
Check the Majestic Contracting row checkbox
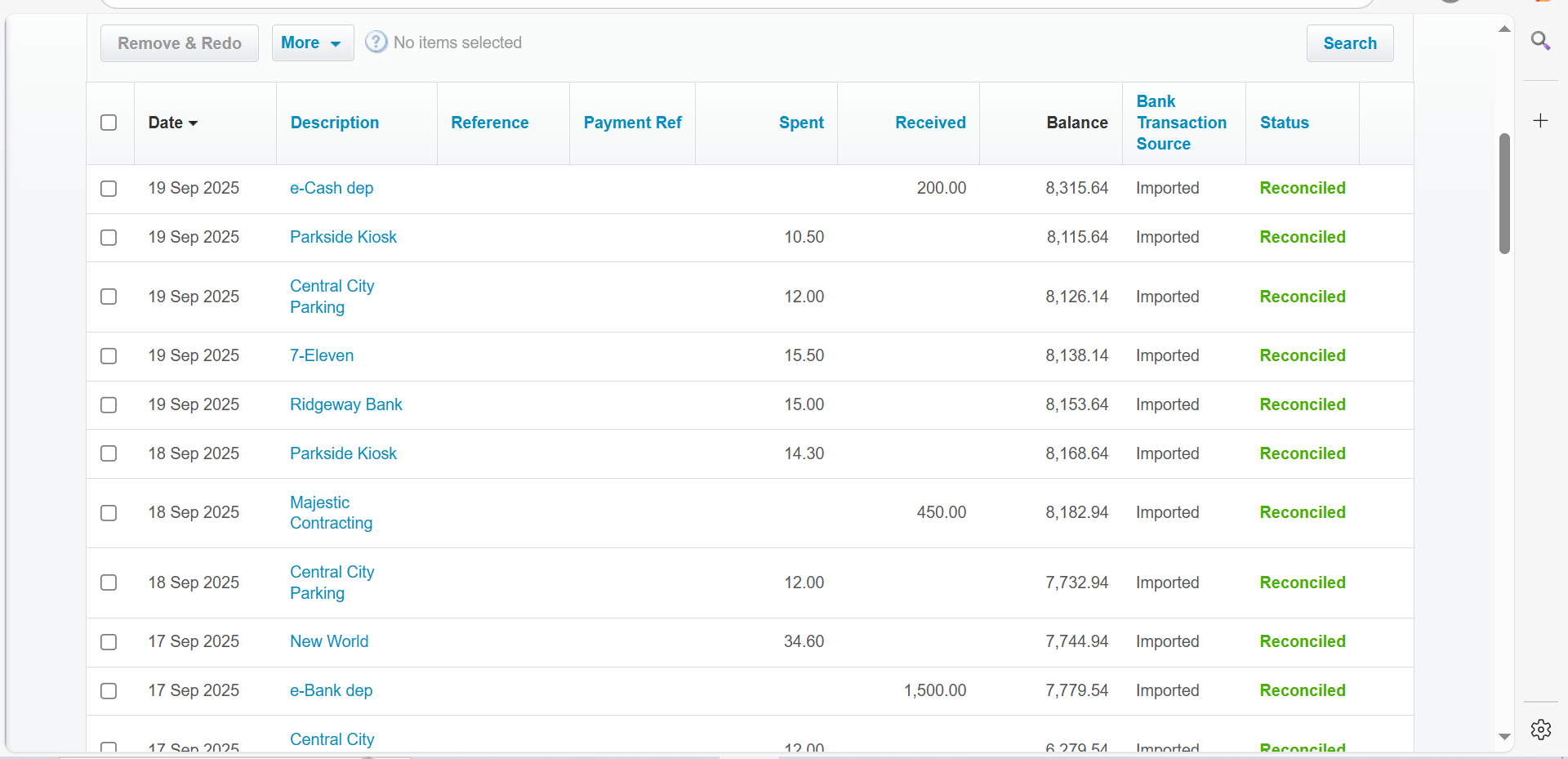tap(109, 513)
